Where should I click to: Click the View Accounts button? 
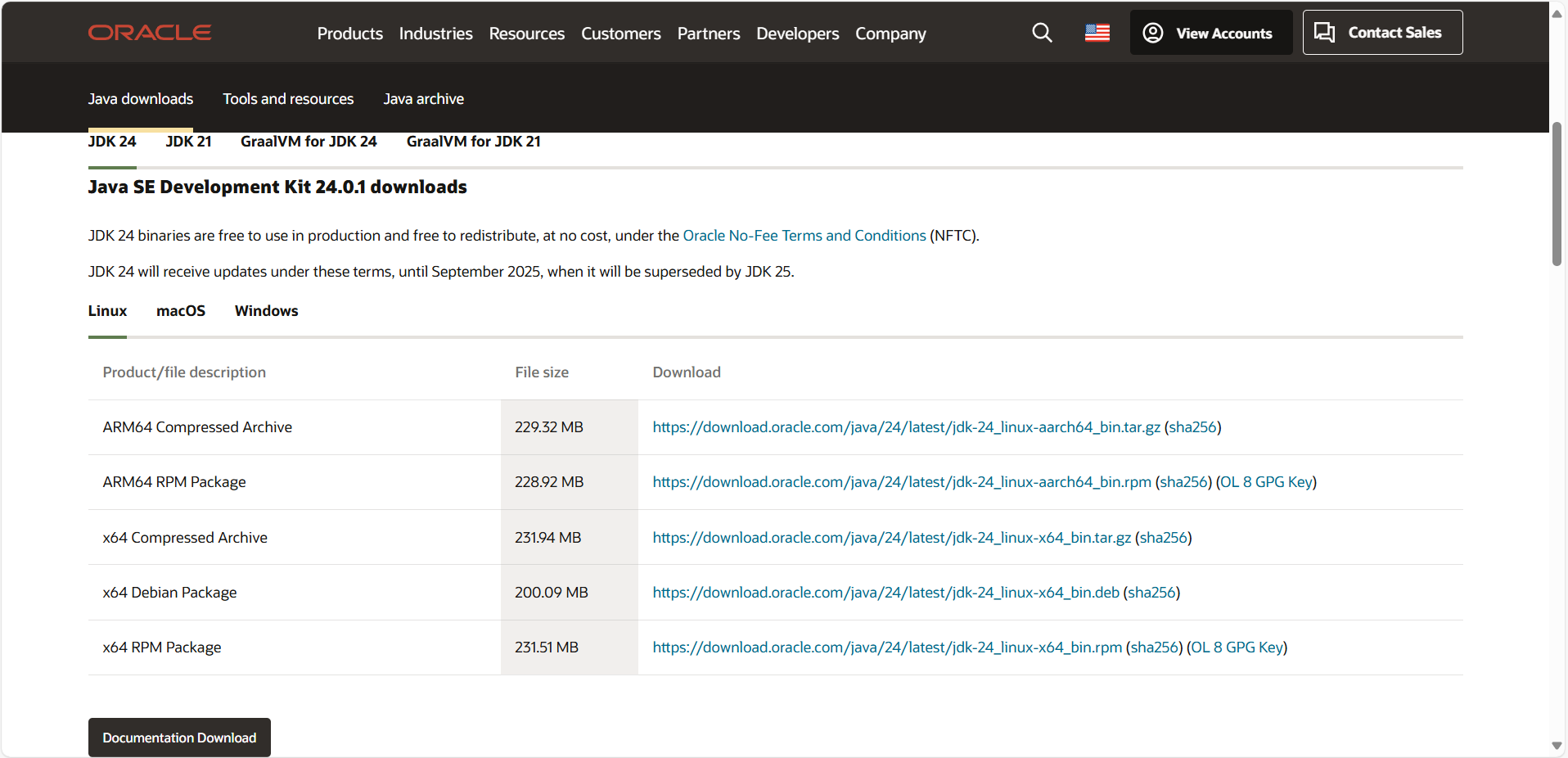[1211, 33]
